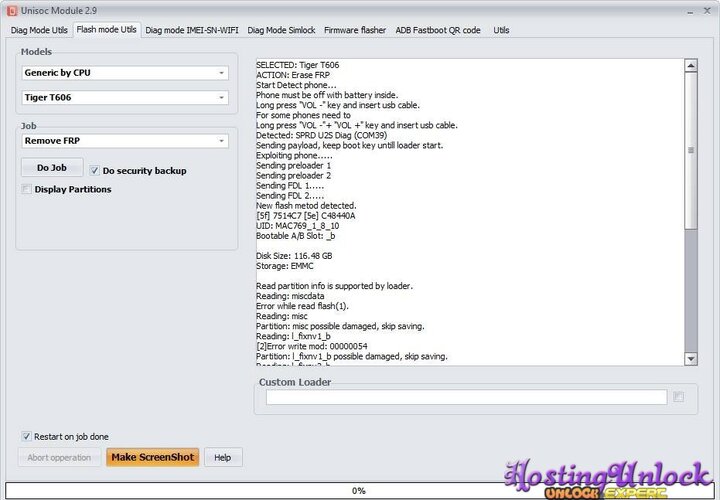Click the Make ScreenShot button
The image size is (720, 500).
(152, 457)
